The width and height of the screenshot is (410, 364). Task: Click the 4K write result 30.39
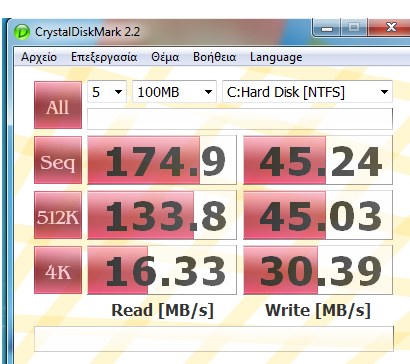[318, 270]
